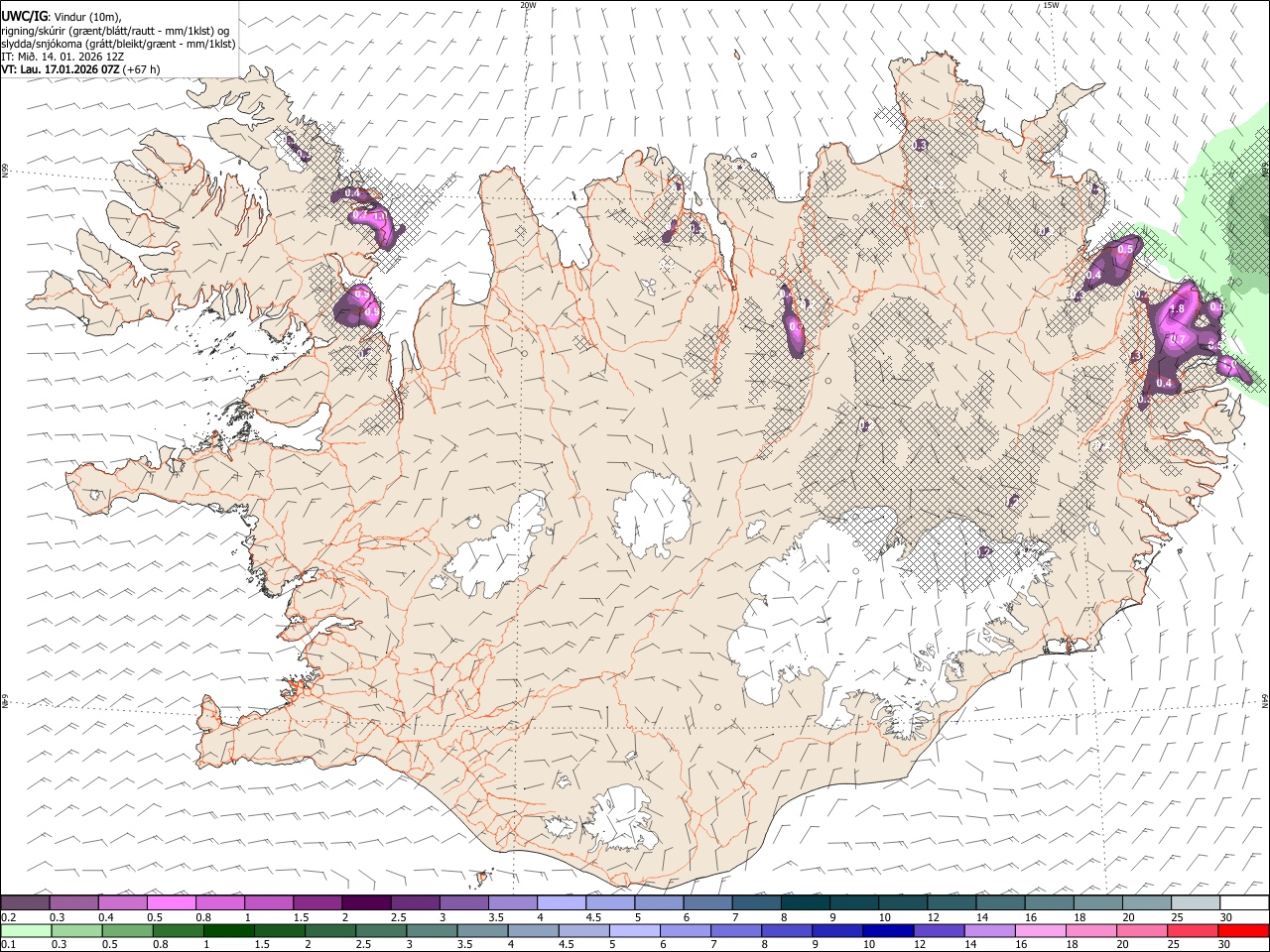Pick upper scale dark purple swatch at 2
1270x952 pixels.
(x=367, y=902)
